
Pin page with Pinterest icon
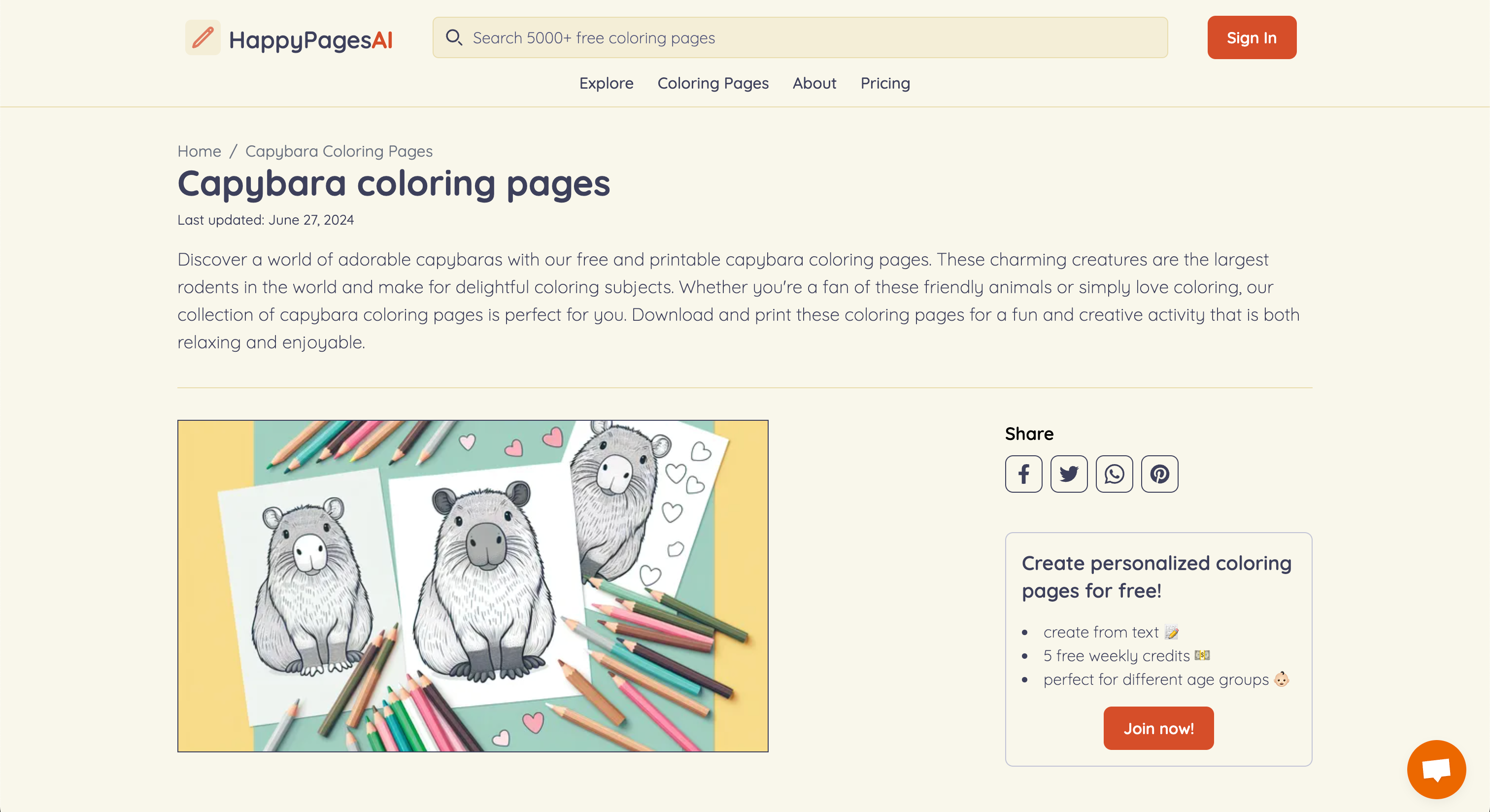coord(1159,474)
